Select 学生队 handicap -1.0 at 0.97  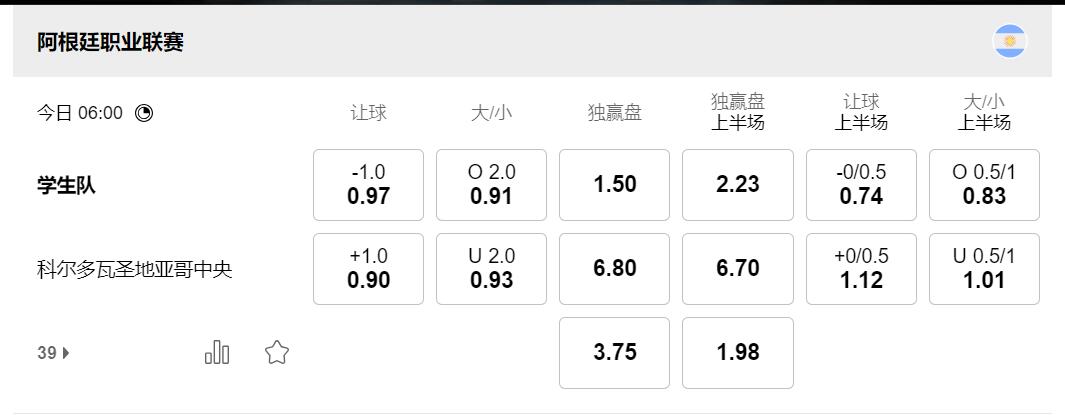coord(368,185)
